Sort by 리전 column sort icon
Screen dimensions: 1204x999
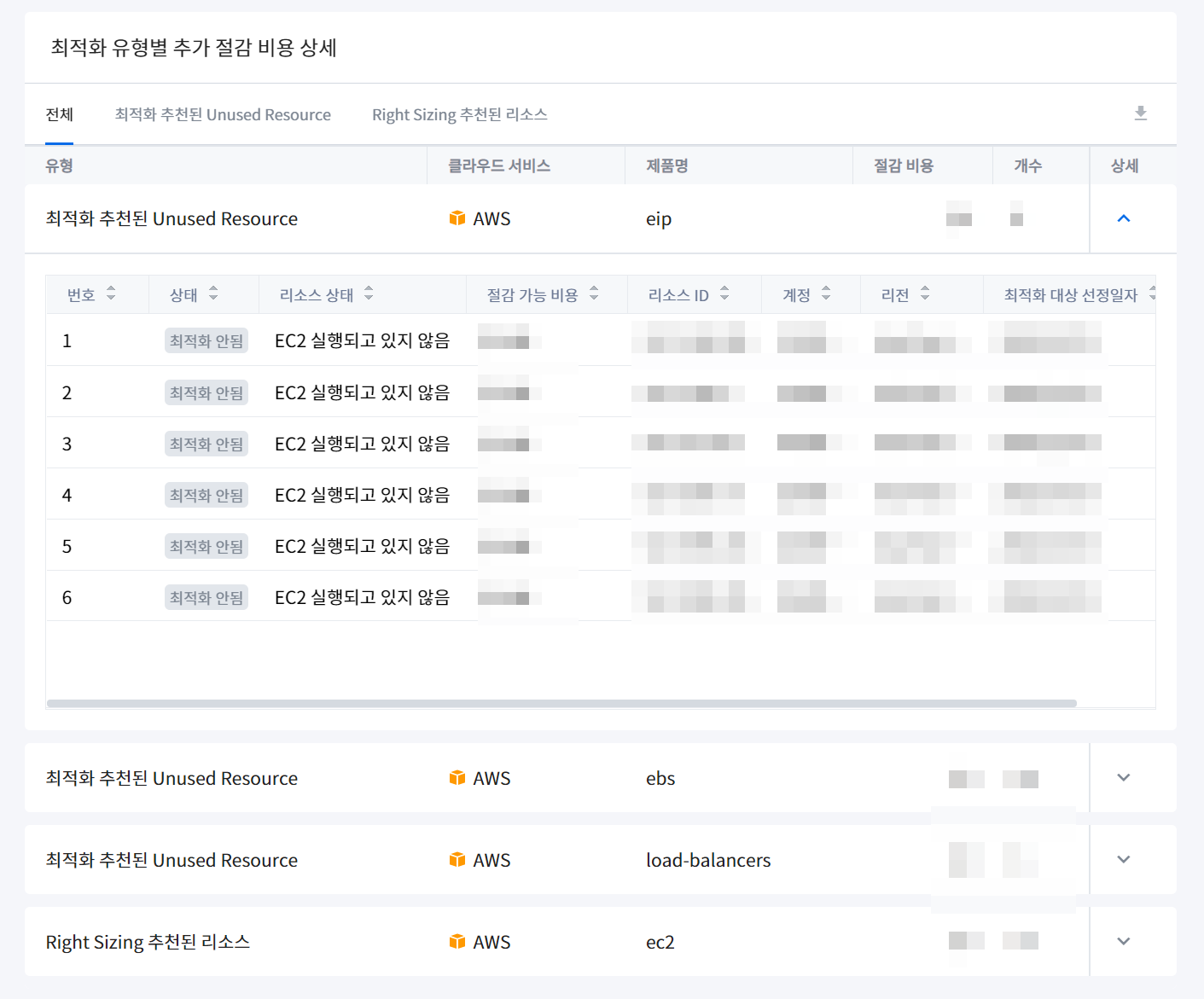coord(925,294)
